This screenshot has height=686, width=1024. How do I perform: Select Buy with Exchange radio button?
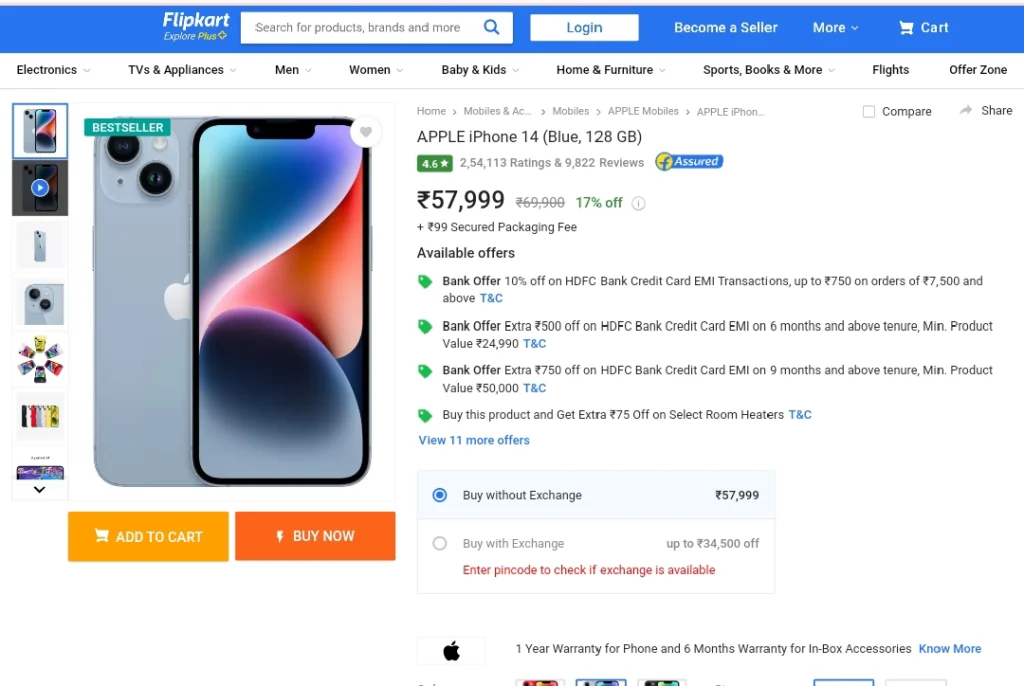(440, 544)
